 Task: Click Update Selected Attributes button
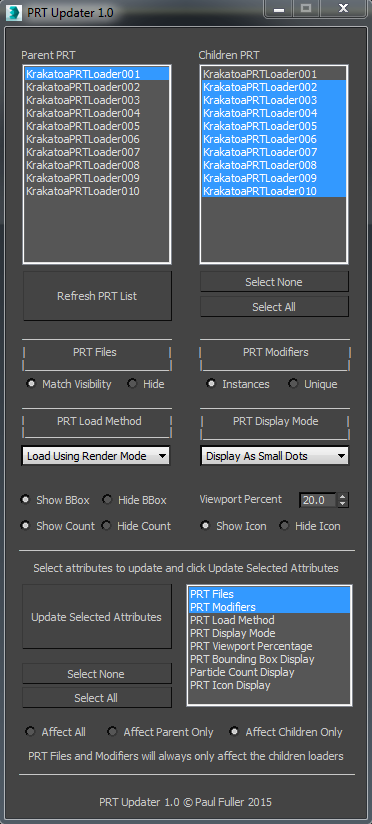(x=97, y=617)
